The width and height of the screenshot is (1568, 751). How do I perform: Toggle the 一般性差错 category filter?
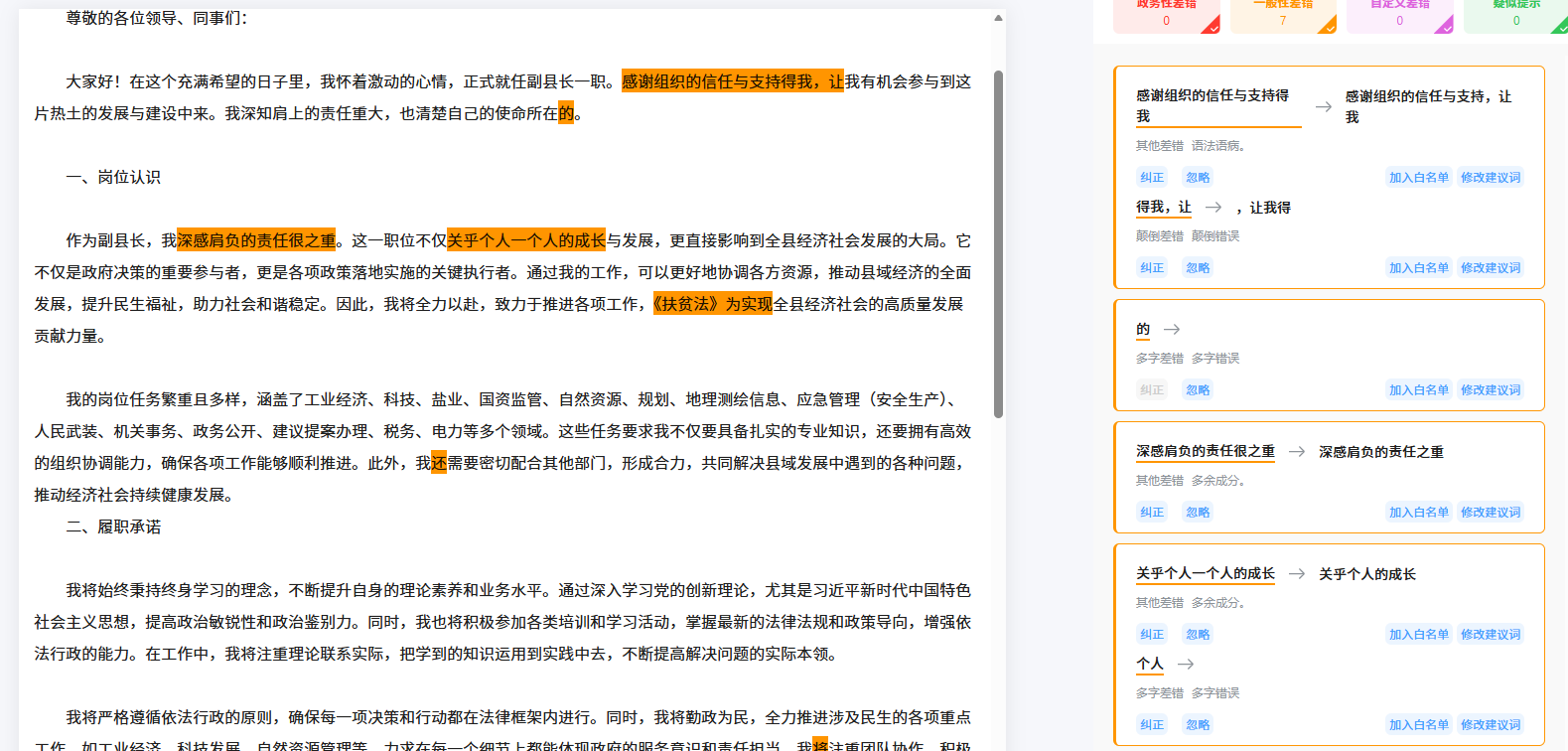pyautogui.click(x=1282, y=14)
